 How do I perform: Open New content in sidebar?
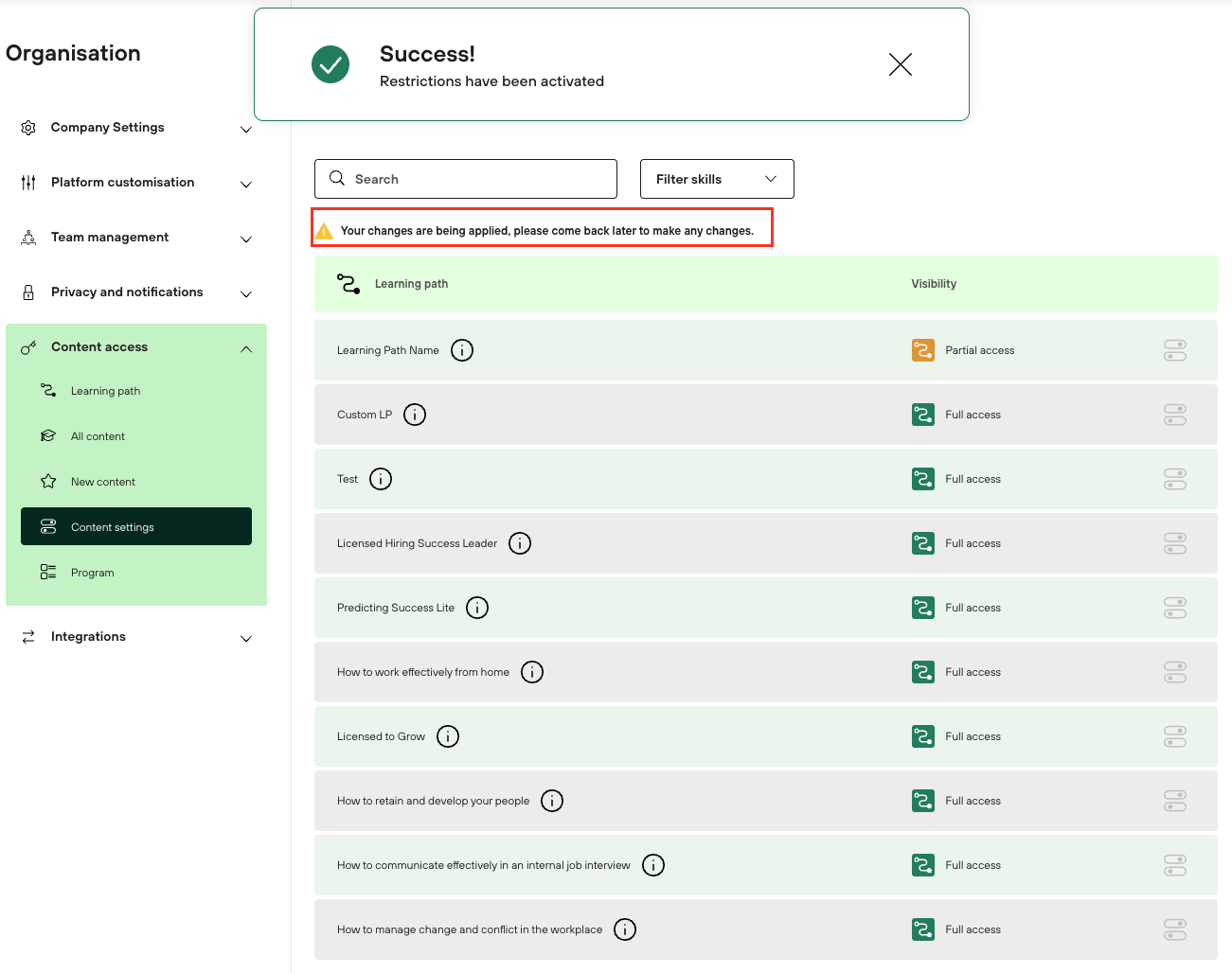102,482
